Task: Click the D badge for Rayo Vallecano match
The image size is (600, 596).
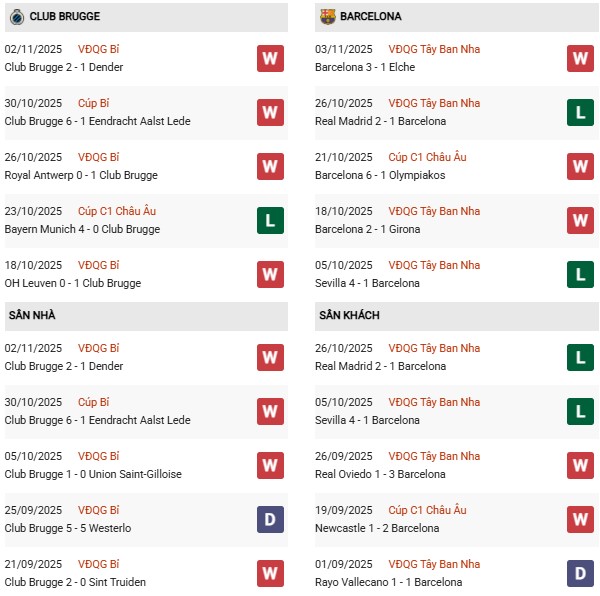Action: 580,573
